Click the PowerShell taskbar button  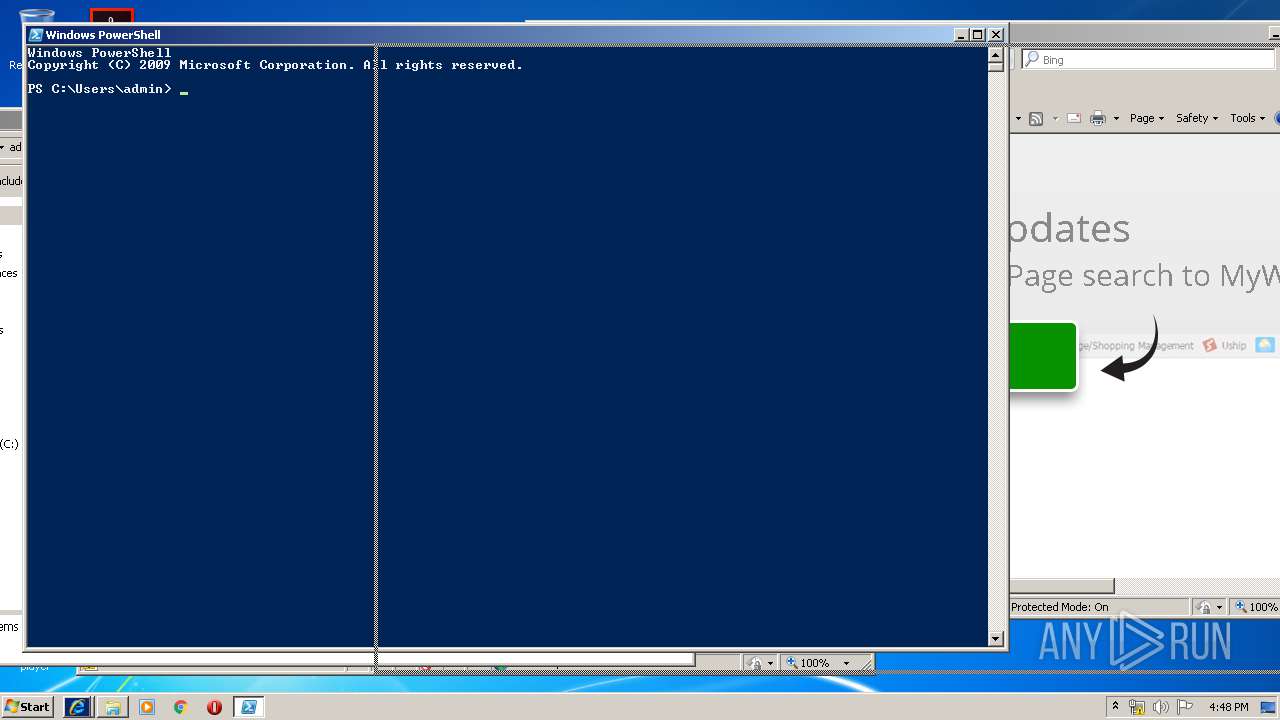(x=248, y=707)
